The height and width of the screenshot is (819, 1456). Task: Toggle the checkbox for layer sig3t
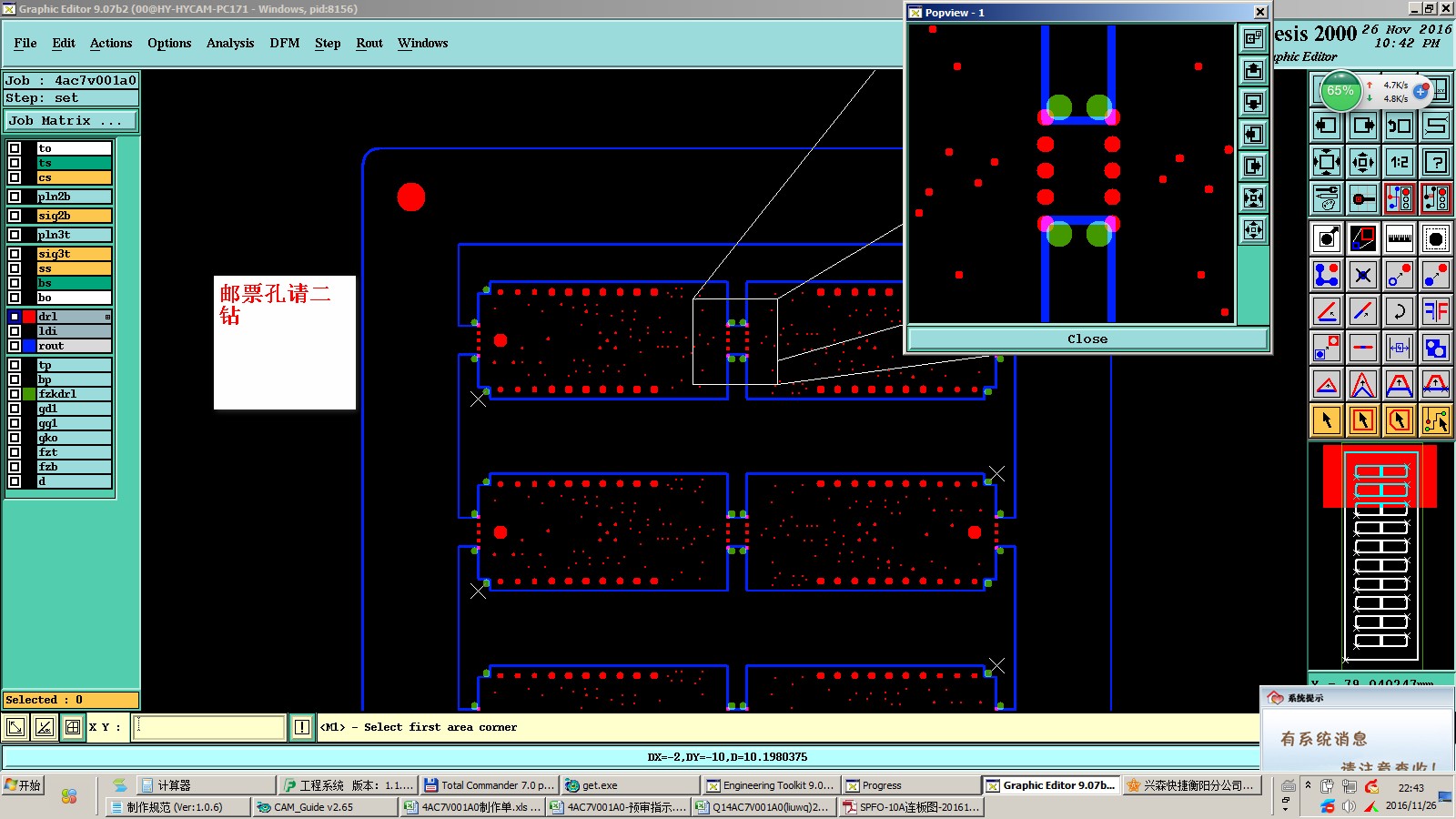(x=15, y=254)
